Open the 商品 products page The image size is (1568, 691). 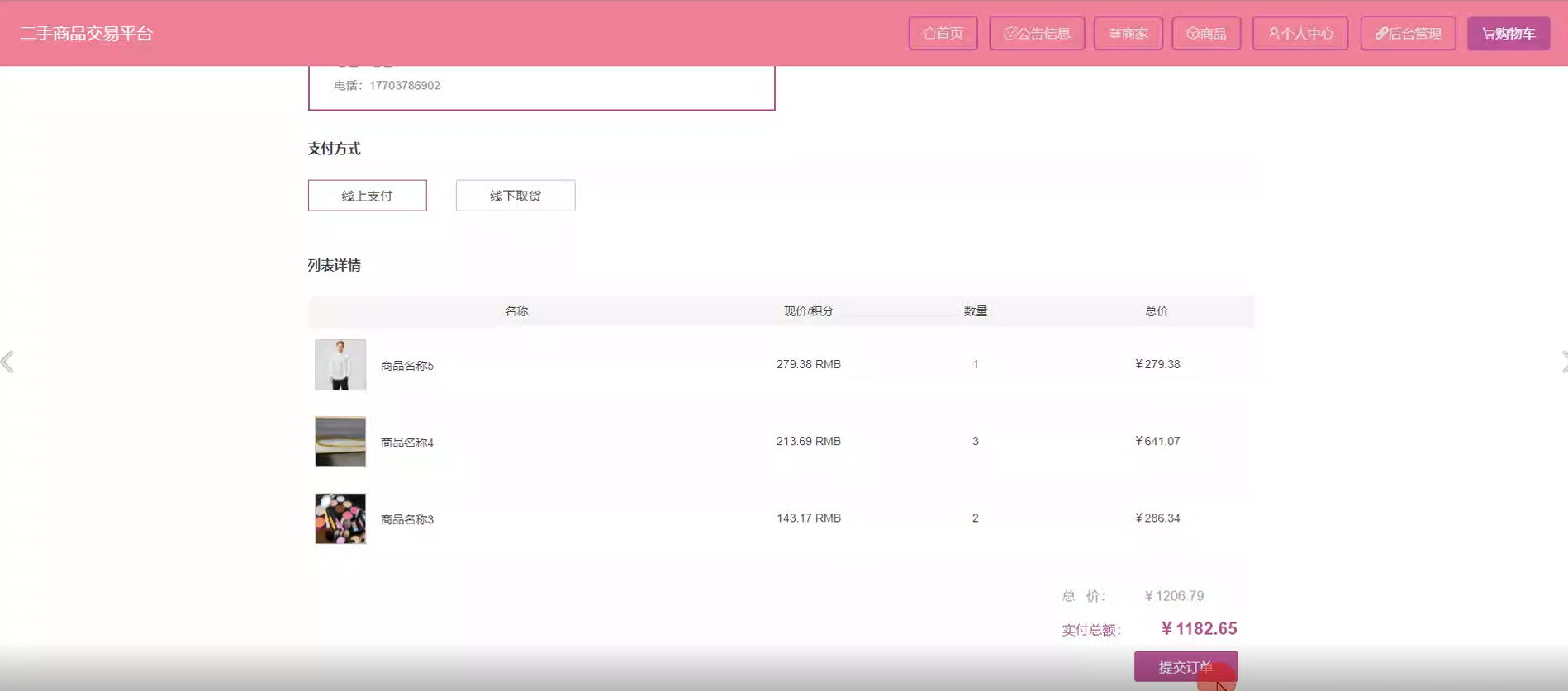click(1206, 33)
